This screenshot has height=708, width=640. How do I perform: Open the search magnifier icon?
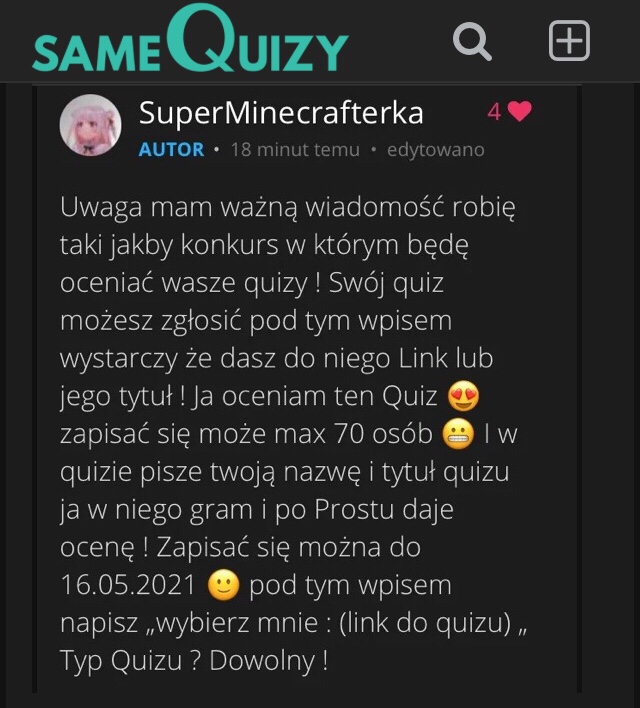[x=472, y=41]
